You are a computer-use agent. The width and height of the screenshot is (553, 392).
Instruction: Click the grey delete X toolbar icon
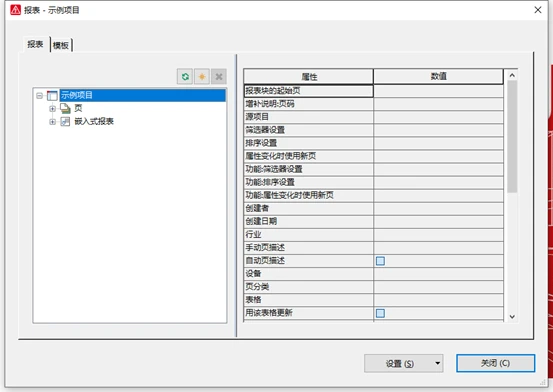pyautogui.click(x=219, y=76)
